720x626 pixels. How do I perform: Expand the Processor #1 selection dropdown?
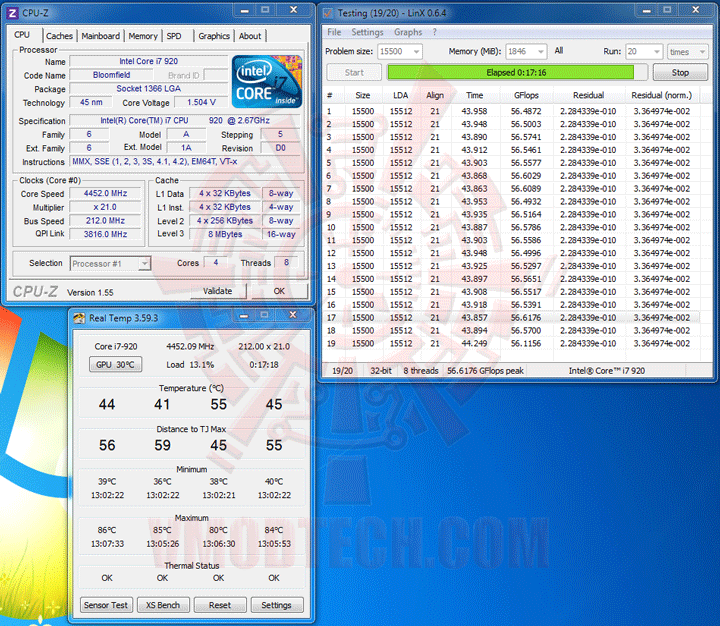(x=145, y=264)
